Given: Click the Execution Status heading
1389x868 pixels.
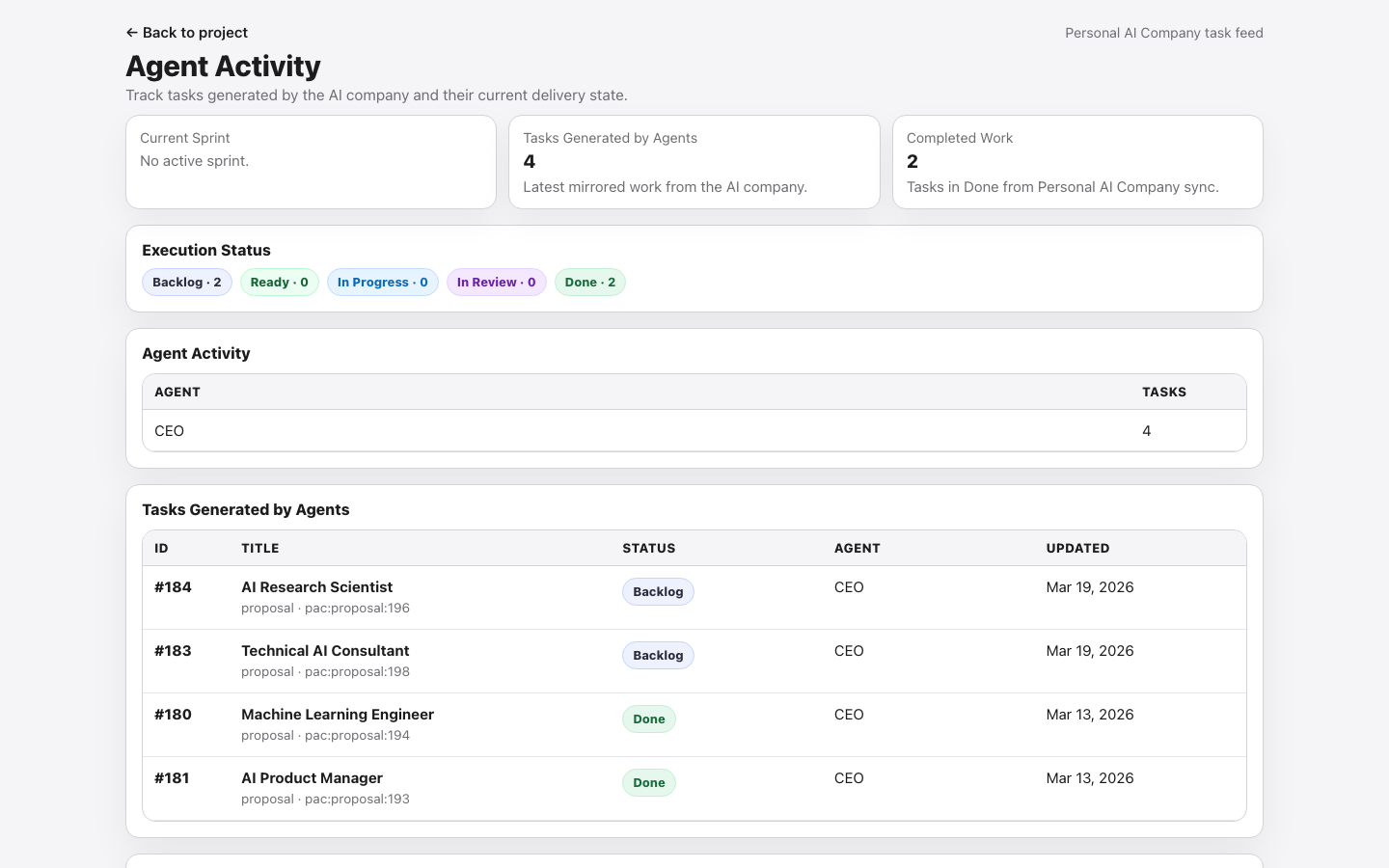Looking at the screenshot, I should (x=206, y=251).
